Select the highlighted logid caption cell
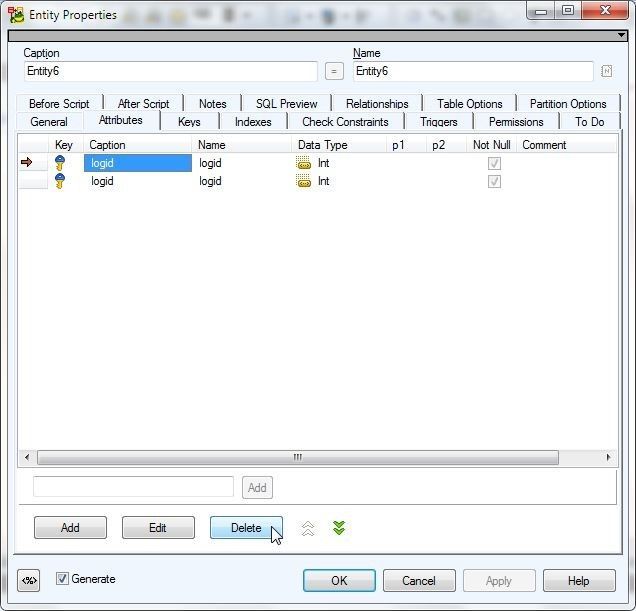This screenshot has height=611, width=636. [x=138, y=163]
